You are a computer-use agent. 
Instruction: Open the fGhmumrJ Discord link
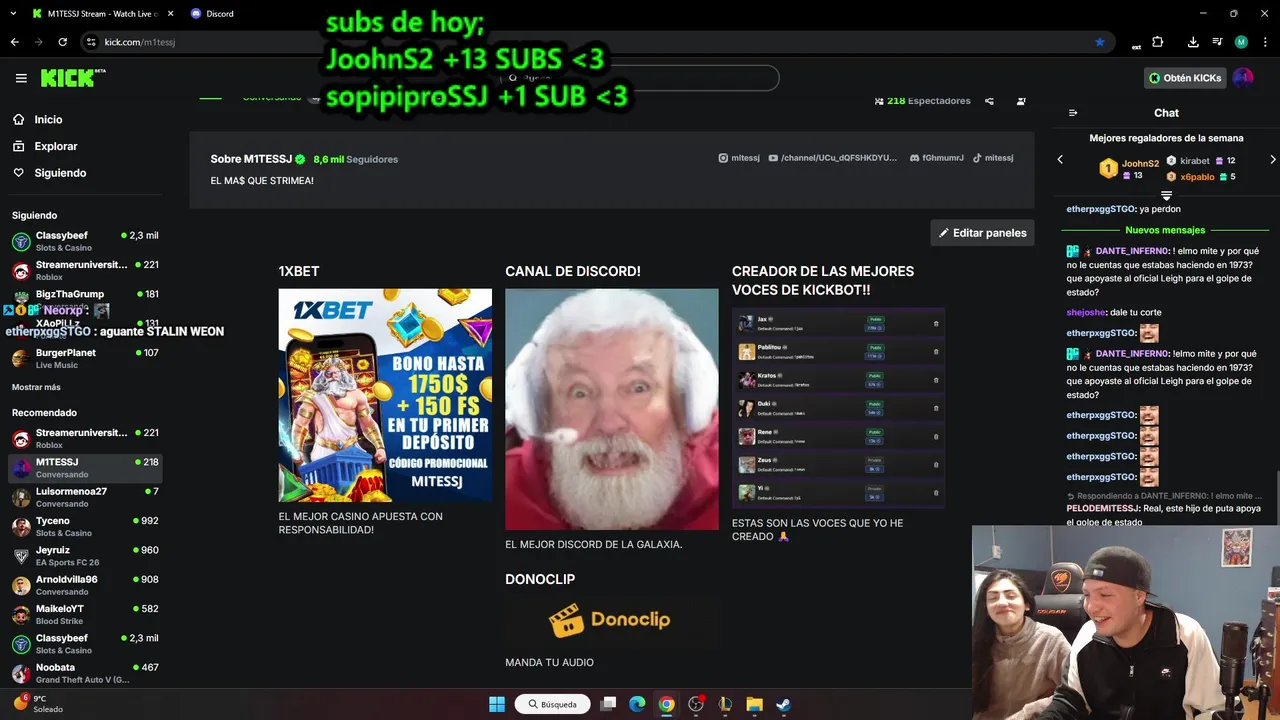point(937,158)
